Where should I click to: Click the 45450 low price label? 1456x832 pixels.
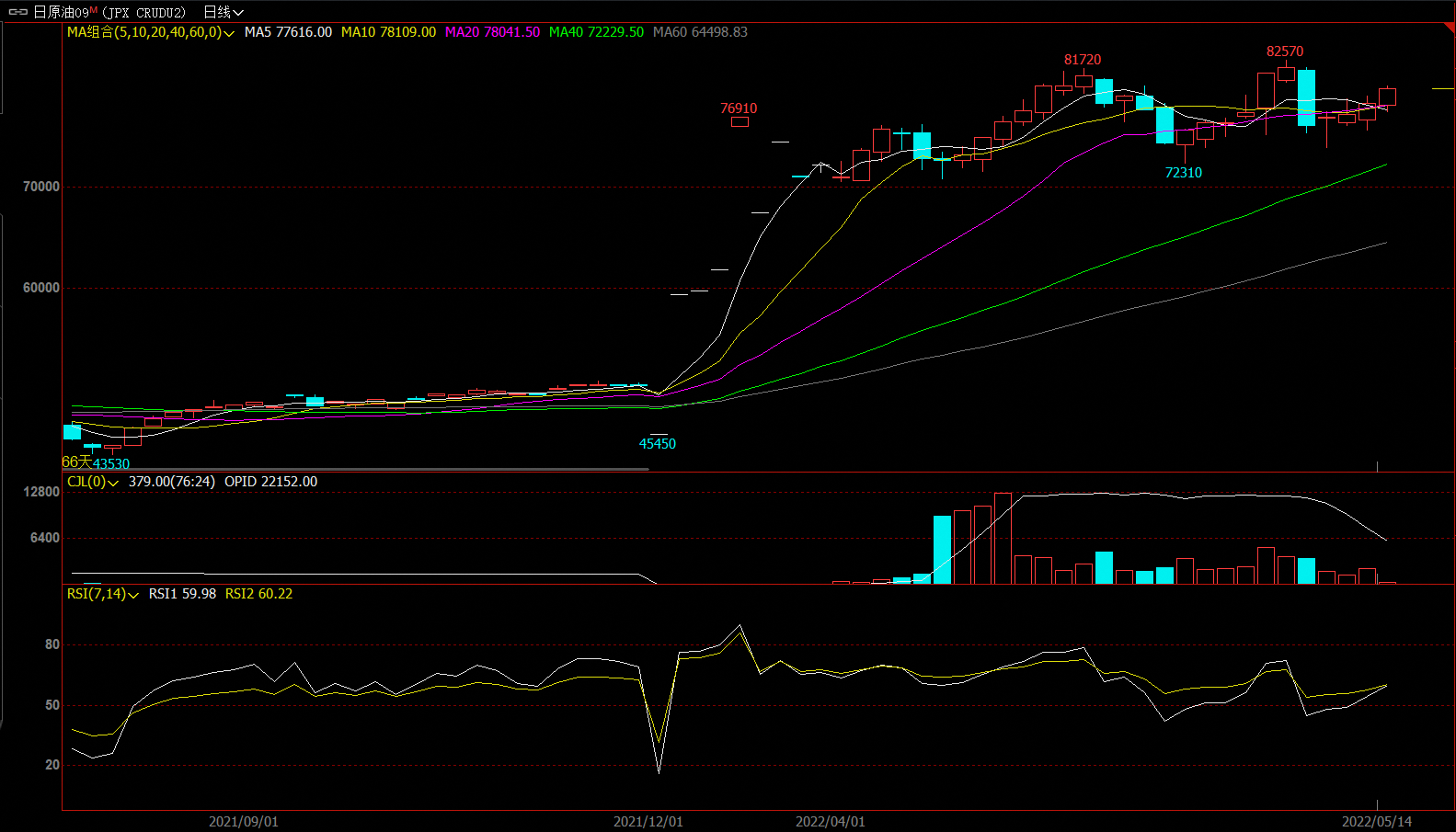tap(658, 444)
